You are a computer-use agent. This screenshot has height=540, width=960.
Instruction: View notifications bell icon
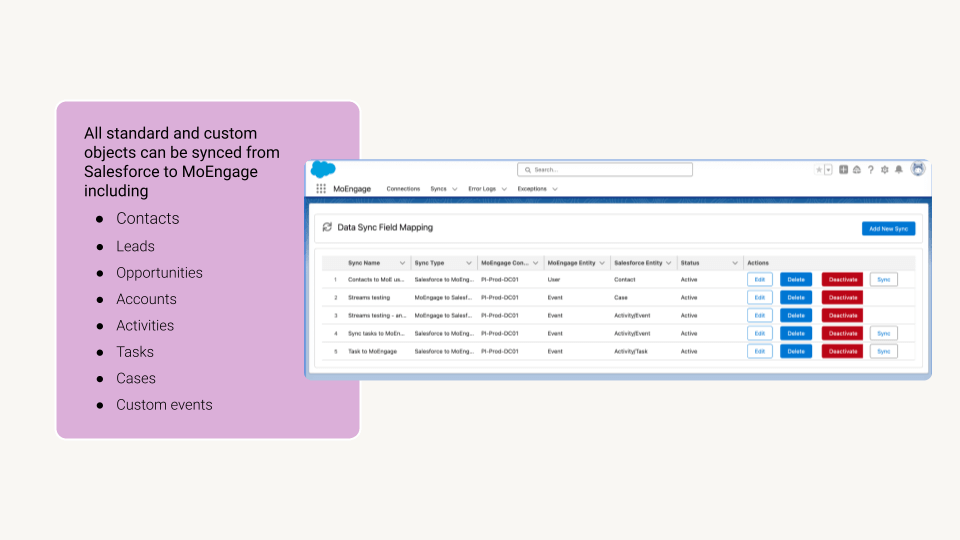point(899,170)
